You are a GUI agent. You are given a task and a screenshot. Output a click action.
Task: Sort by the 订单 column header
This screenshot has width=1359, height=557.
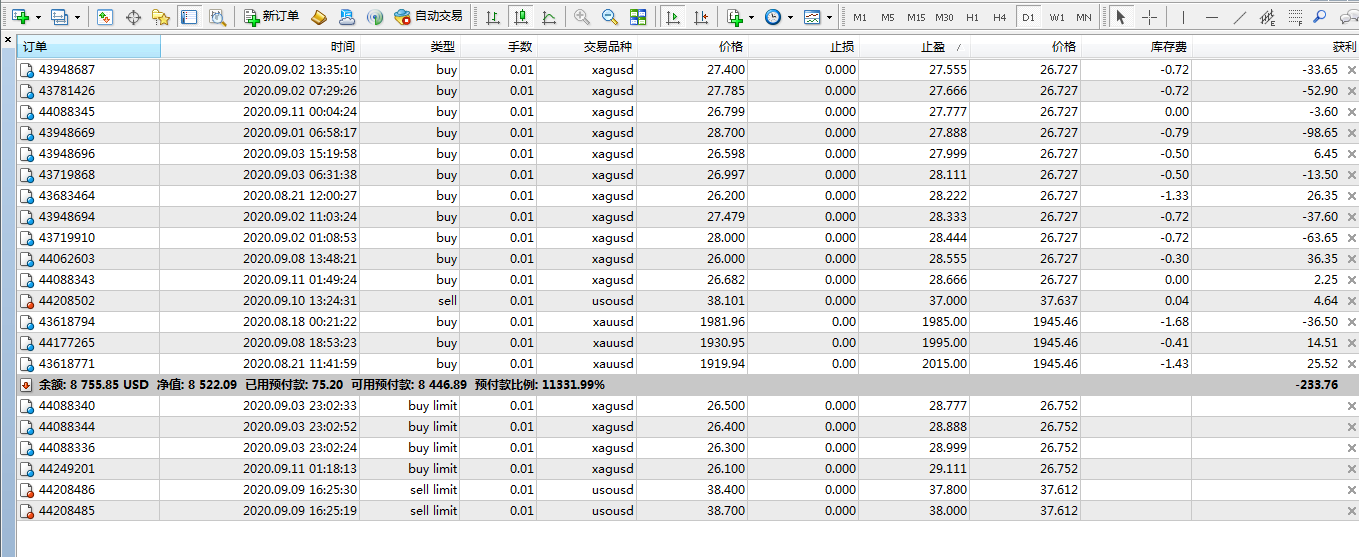coord(90,47)
